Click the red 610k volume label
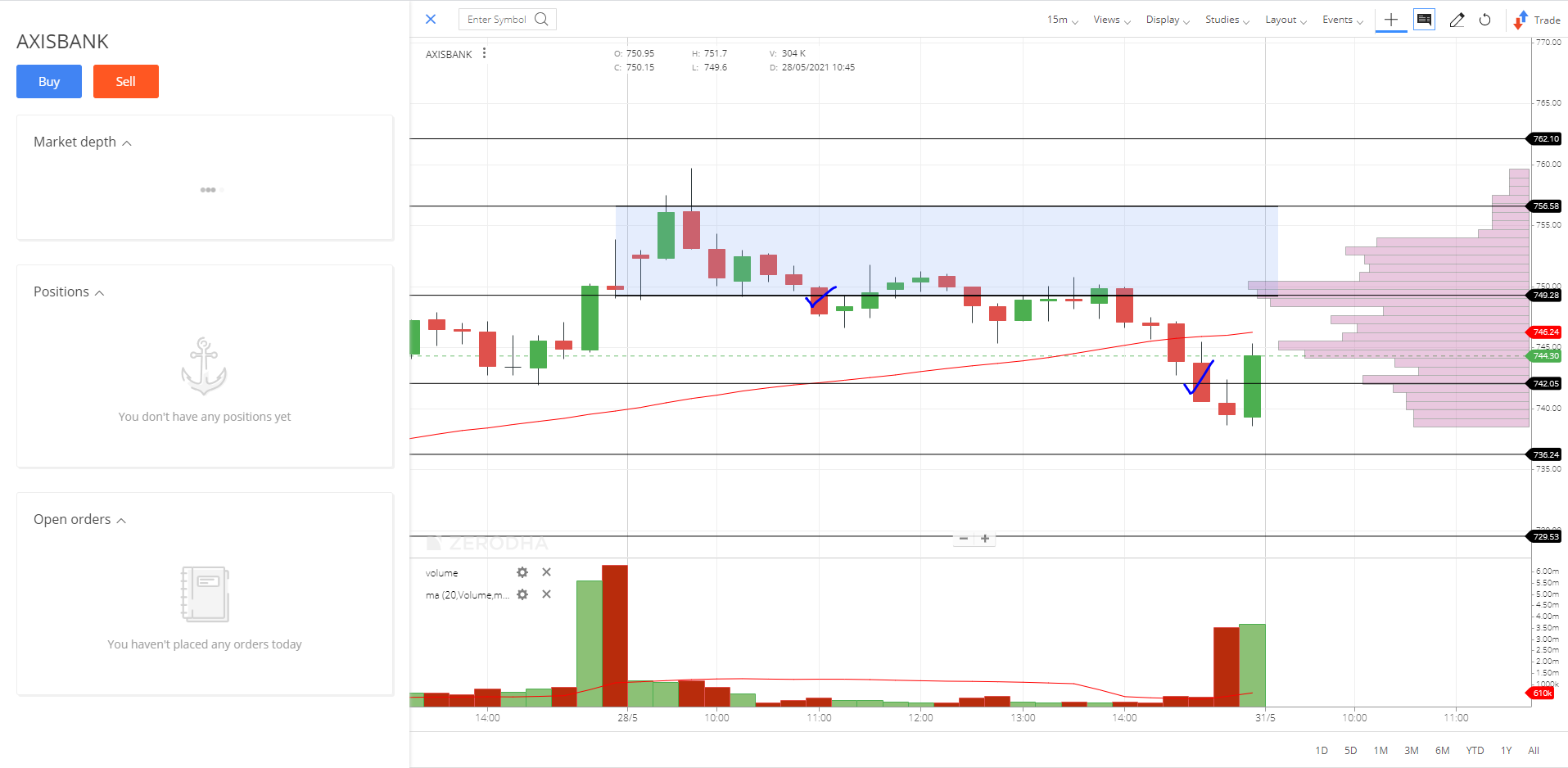Viewport: 1568px width, 768px height. pyautogui.click(x=1541, y=693)
